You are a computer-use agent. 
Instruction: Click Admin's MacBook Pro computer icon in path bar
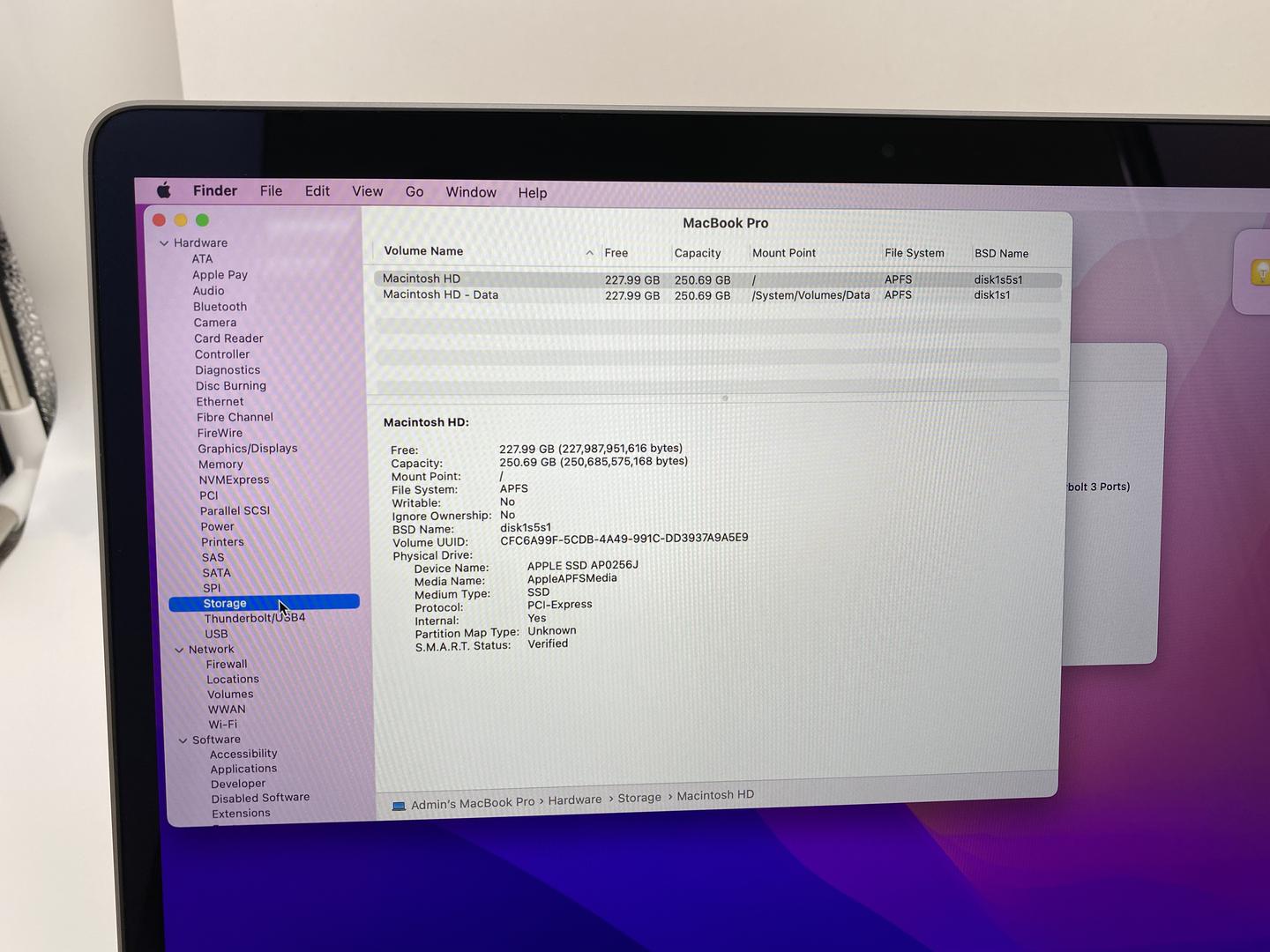pos(399,806)
